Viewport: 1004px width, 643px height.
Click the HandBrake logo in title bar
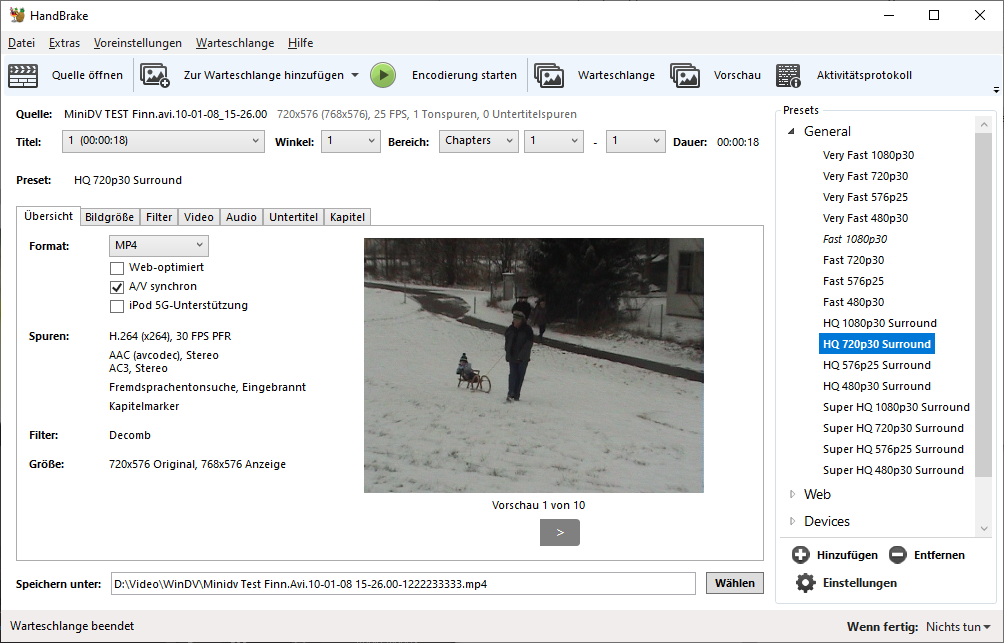[17, 15]
